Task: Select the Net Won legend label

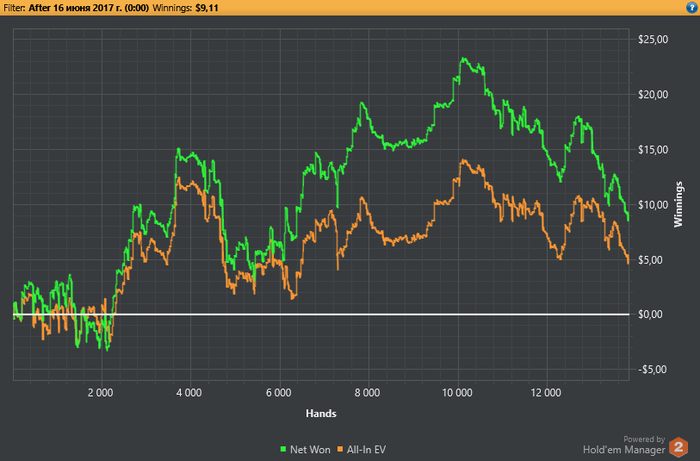Action: tap(310, 450)
